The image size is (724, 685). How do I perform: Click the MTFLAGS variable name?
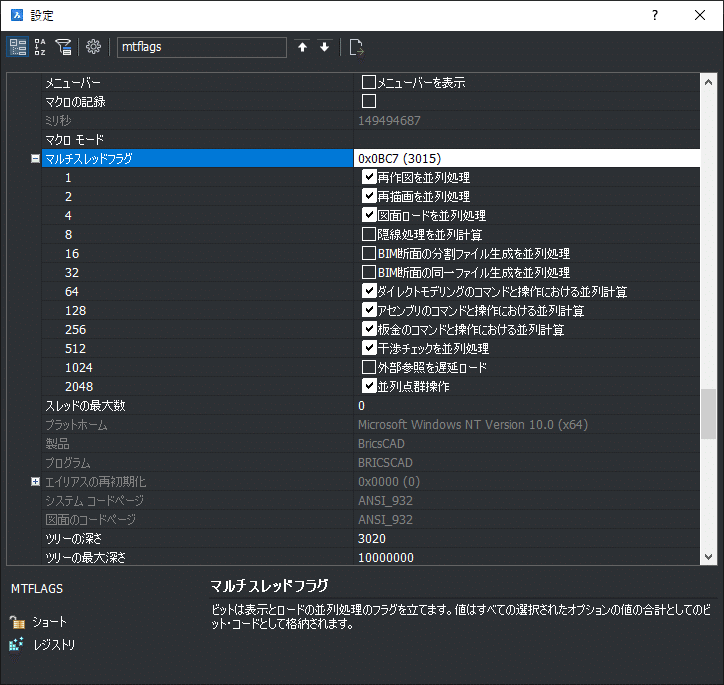37,589
